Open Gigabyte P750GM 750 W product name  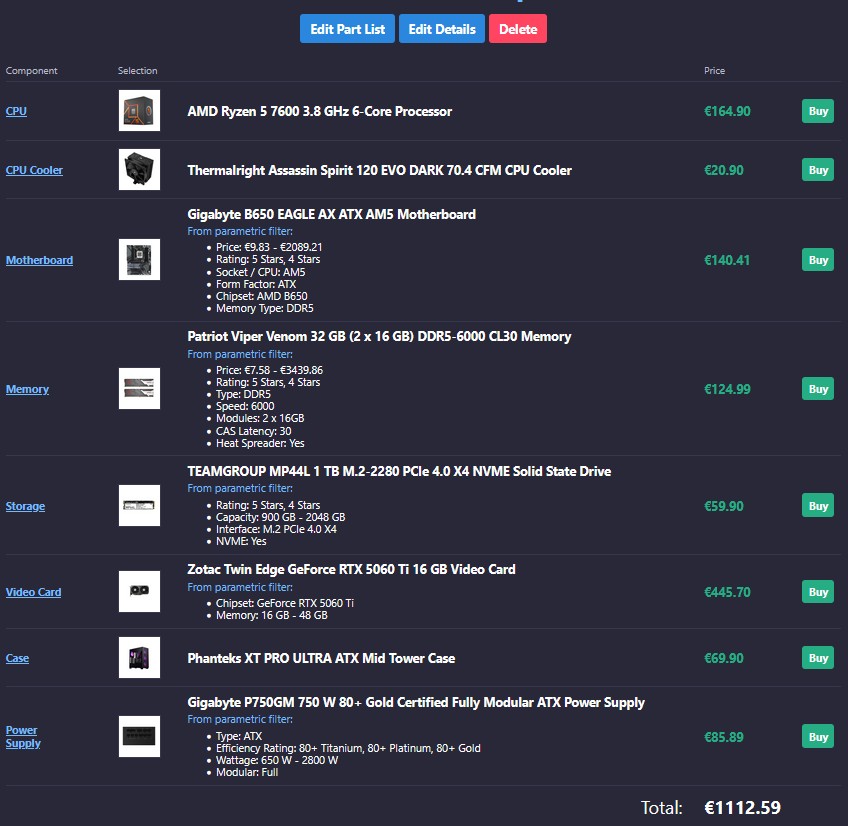click(x=416, y=702)
